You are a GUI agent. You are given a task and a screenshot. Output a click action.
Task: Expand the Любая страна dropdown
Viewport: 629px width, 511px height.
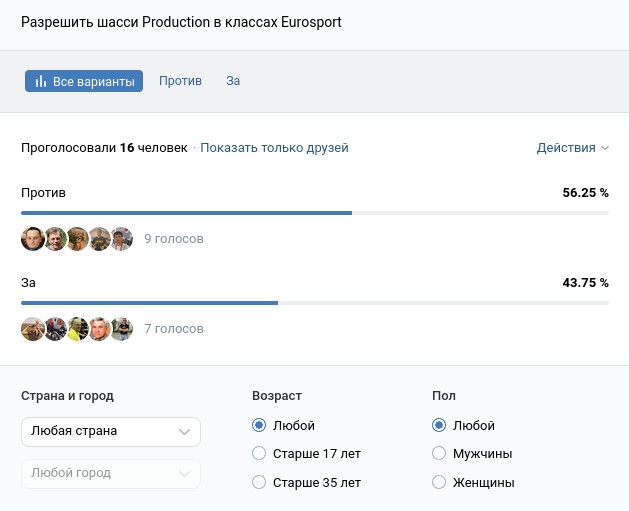(x=110, y=432)
